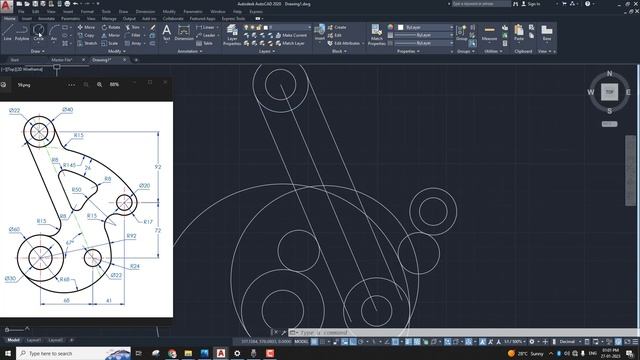Select the Polyline tool
The width and height of the screenshot is (640, 360).
[22, 32]
